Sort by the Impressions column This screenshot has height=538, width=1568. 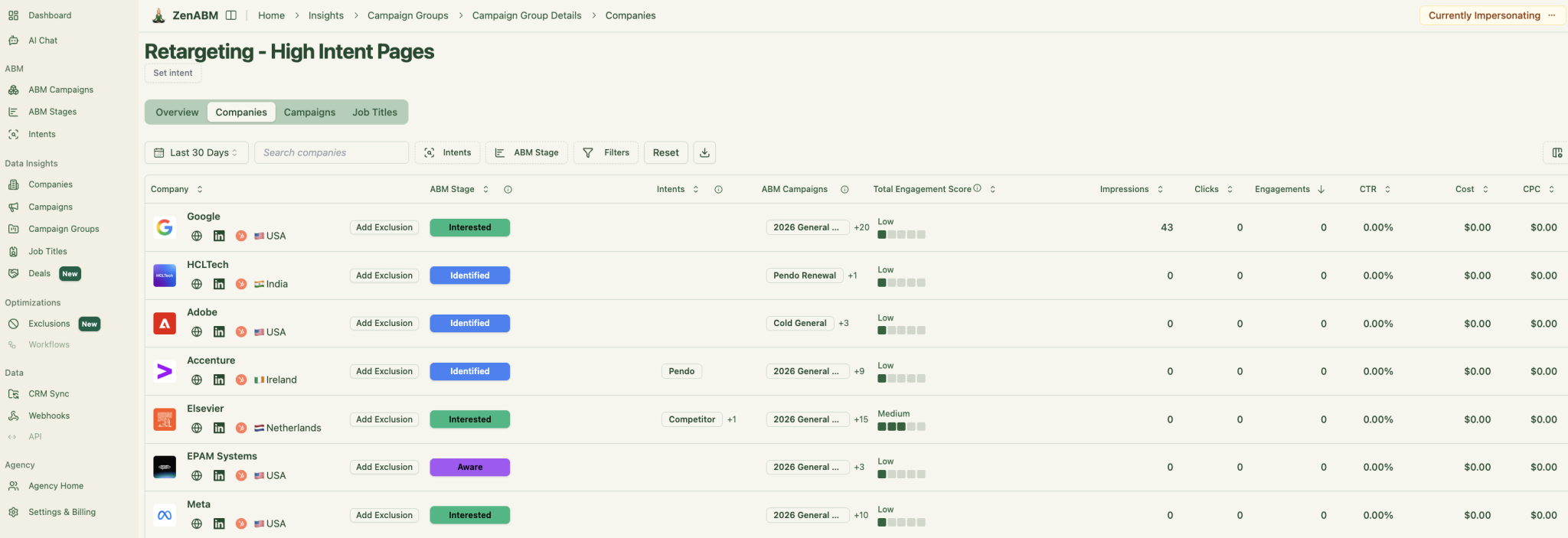[x=1132, y=189]
